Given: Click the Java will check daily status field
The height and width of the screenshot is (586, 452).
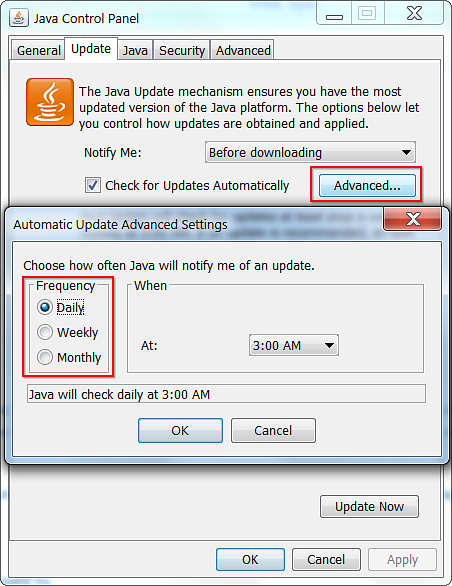Looking at the screenshot, I should [226, 394].
